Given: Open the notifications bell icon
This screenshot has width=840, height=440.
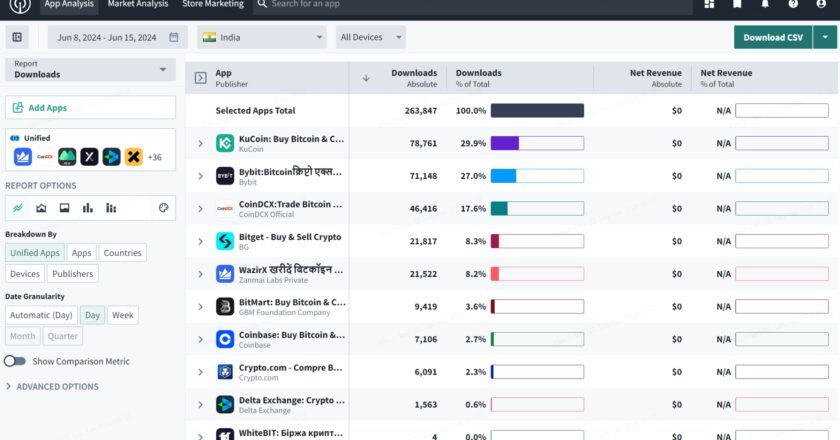Looking at the screenshot, I should coord(765,4).
